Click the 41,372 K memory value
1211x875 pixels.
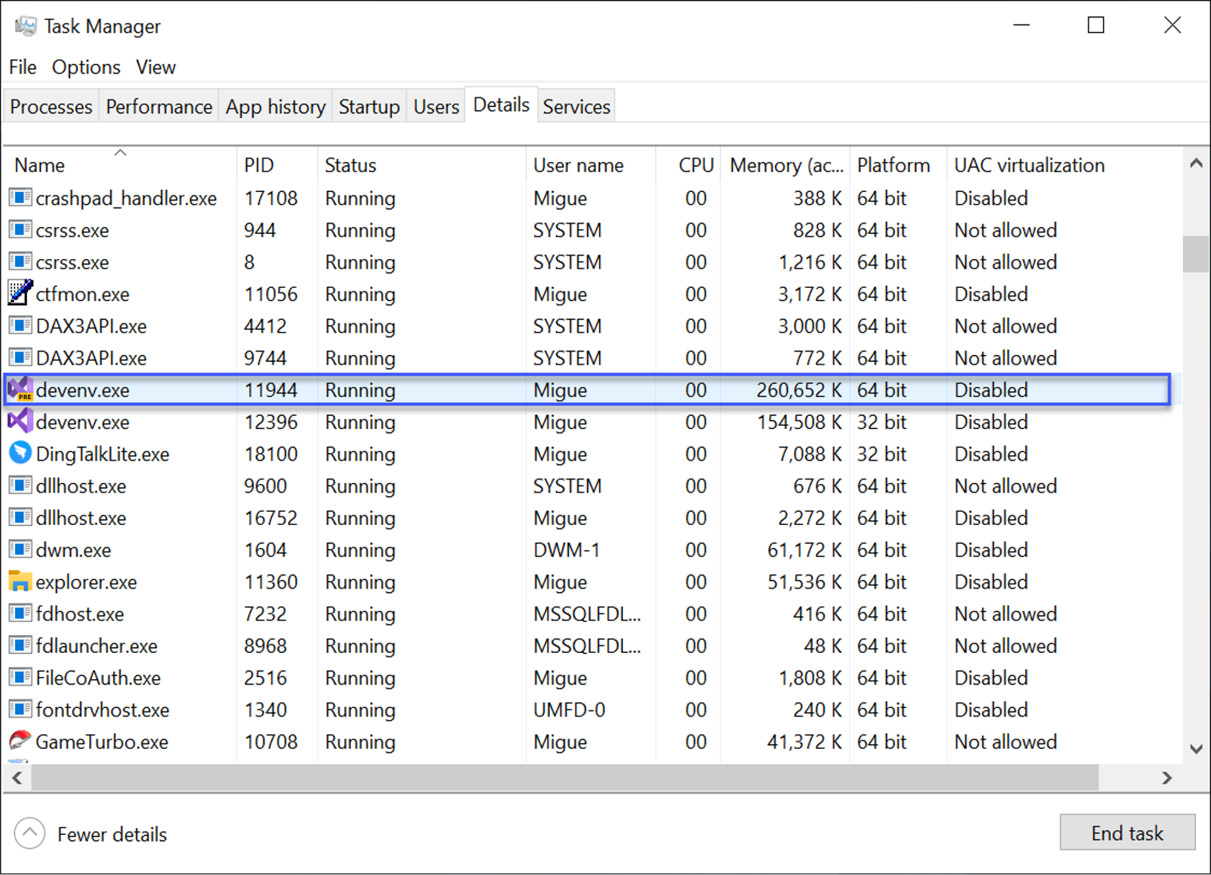(x=805, y=742)
